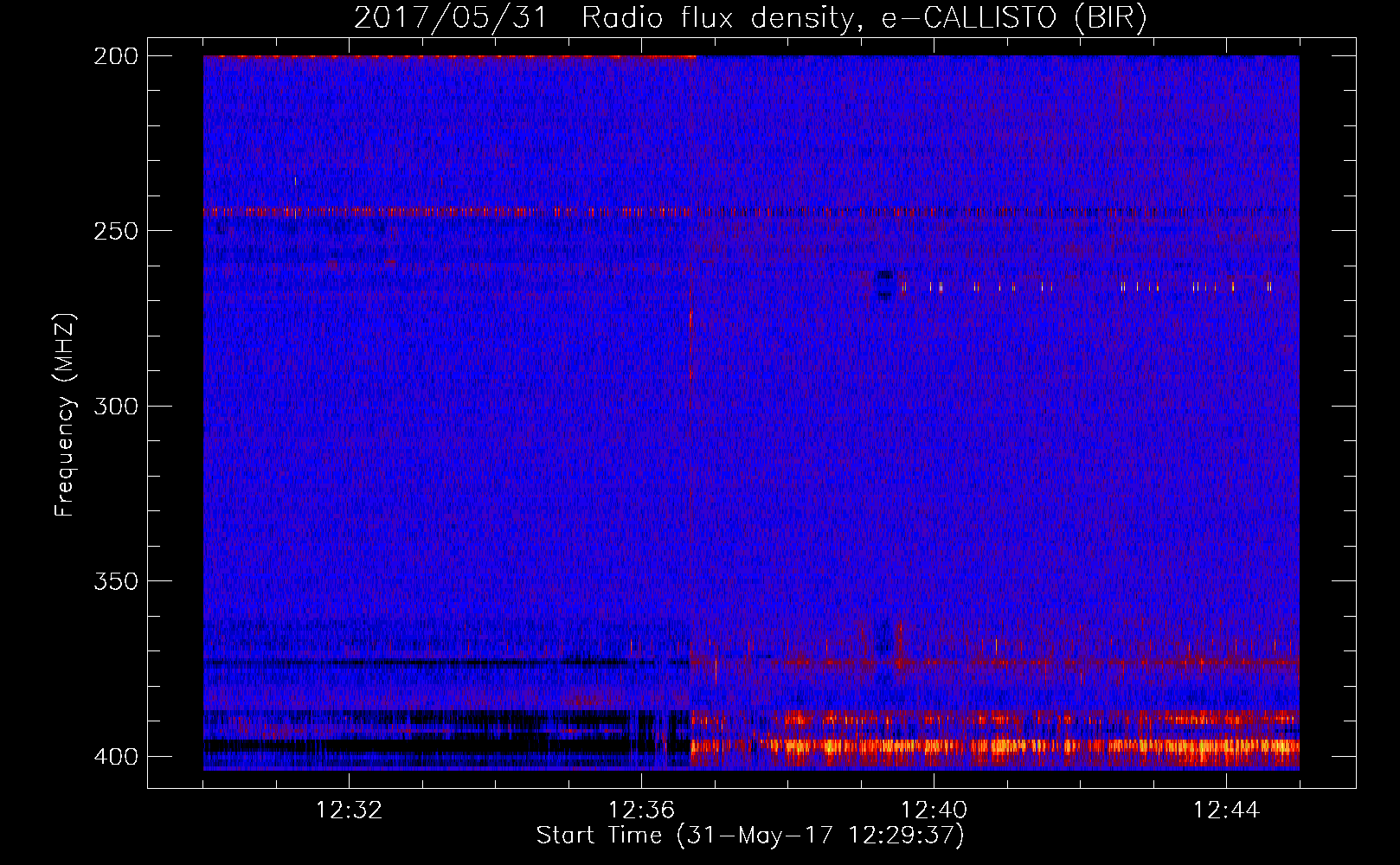Viewport: 1400px width, 865px height.
Task: Select the 400 frequency axis label
Action: tap(115, 756)
